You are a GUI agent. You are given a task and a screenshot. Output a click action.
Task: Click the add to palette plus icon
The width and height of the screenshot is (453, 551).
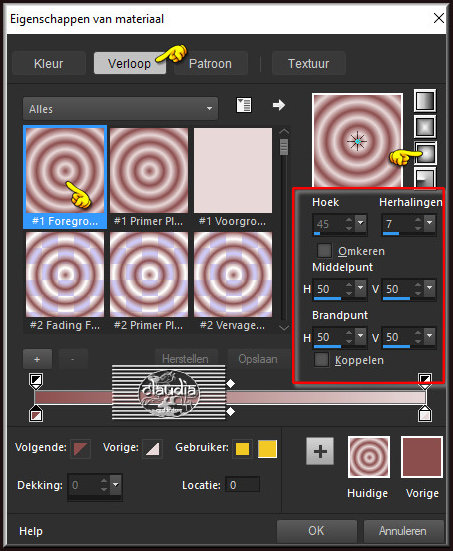point(320,451)
